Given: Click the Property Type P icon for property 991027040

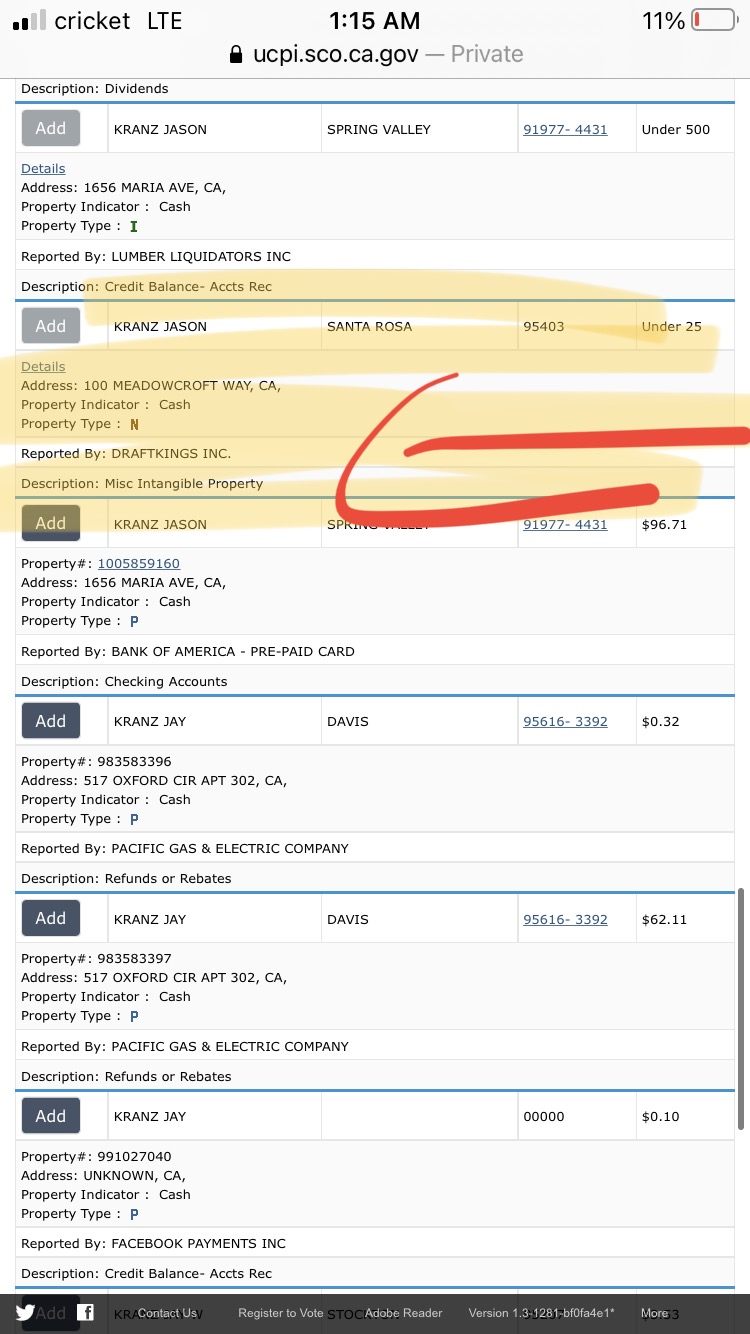Looking at the screenshot, I should click(x=134, y=1214).
